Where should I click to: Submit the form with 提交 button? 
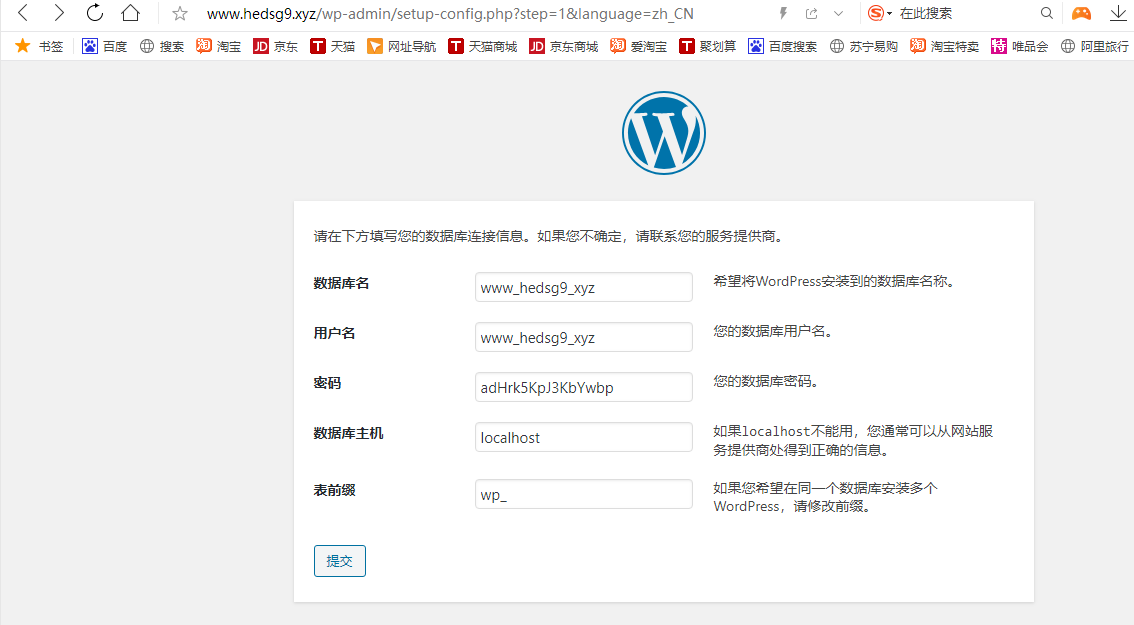340,561
